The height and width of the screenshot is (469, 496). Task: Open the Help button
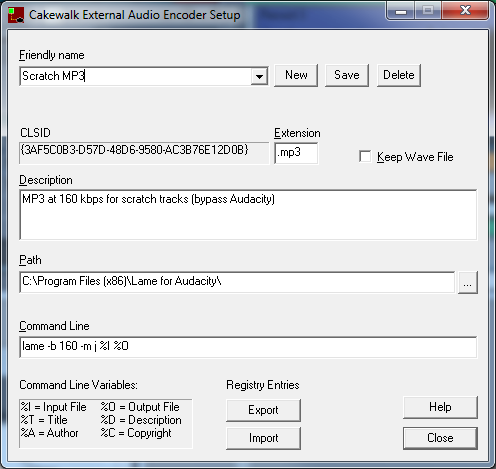(440, 407)
